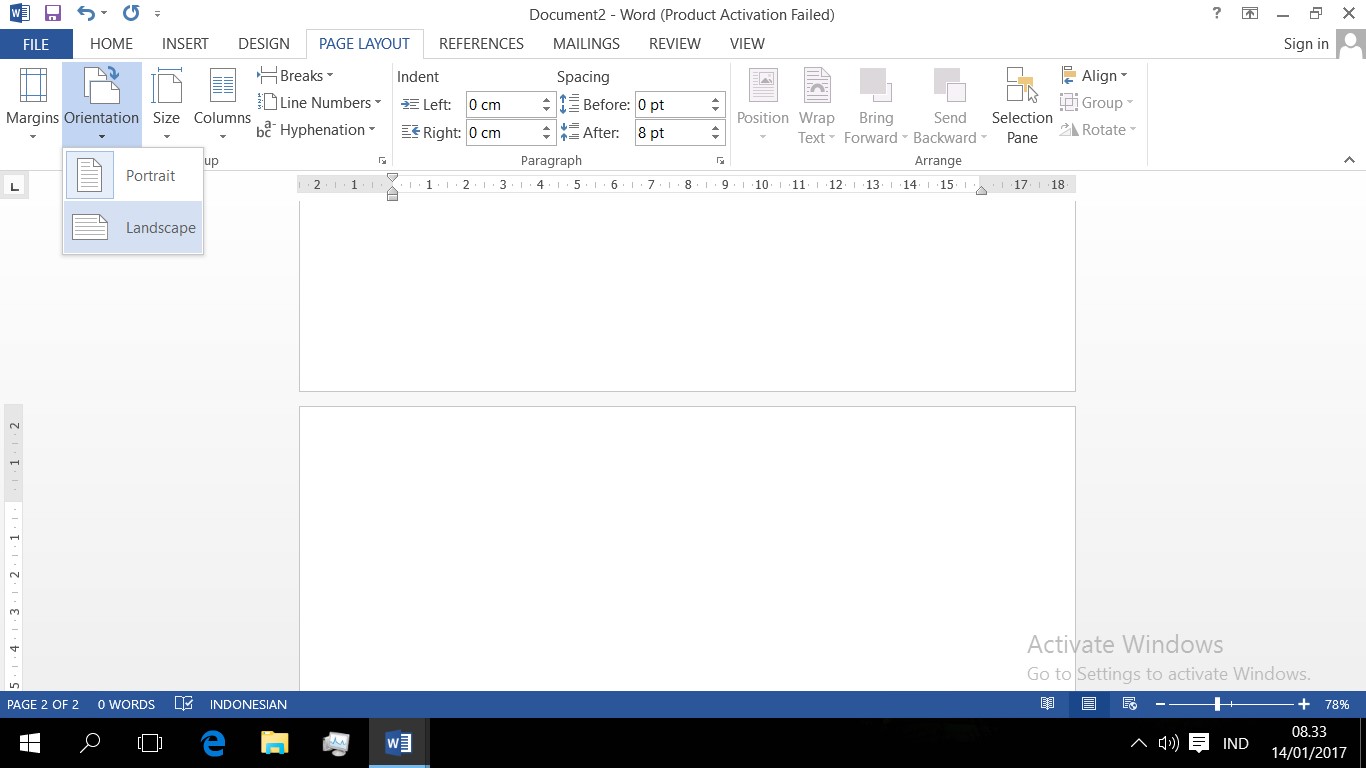
Task: Click the IND input language indicator
Action: click(x=1236, y=743)
